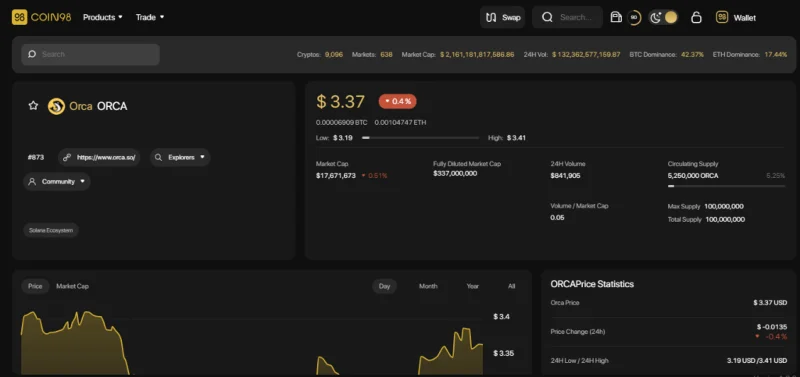Click the crypto Search box
The width and height of the screenshot is (800, 377).
pos(90,54)
